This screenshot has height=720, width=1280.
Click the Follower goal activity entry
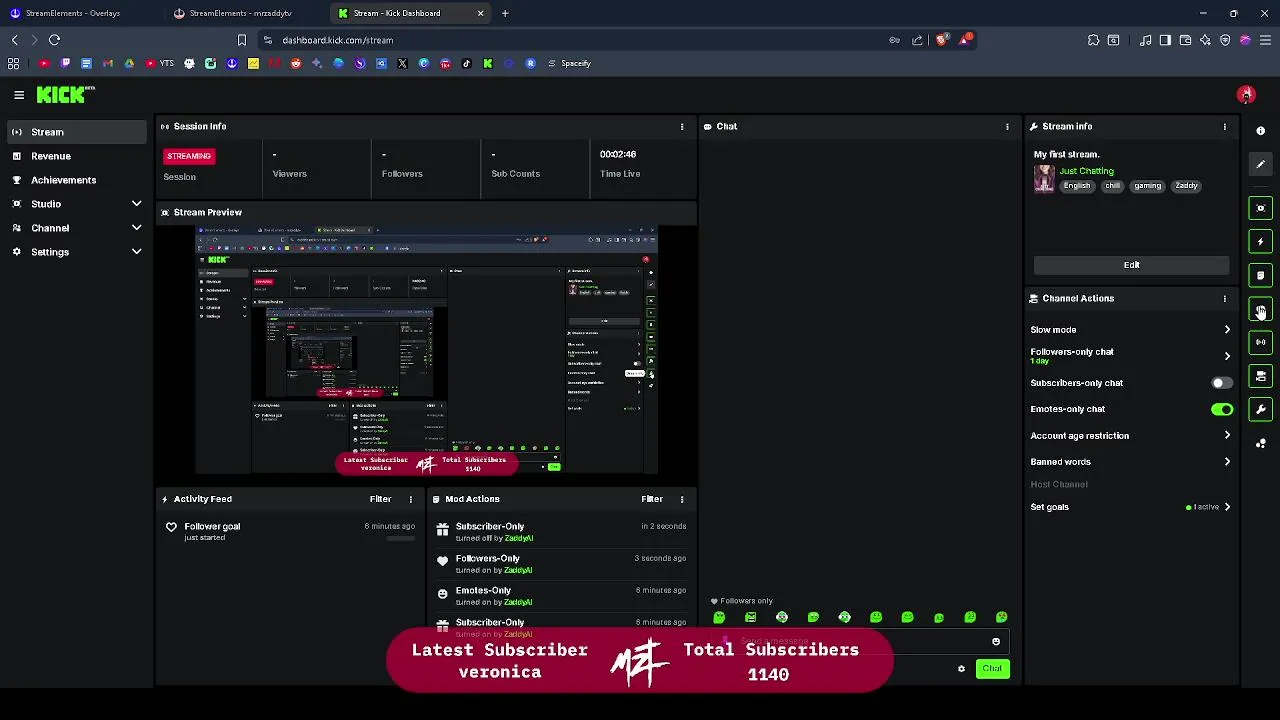pyautogui.click(x=290, y=531)
